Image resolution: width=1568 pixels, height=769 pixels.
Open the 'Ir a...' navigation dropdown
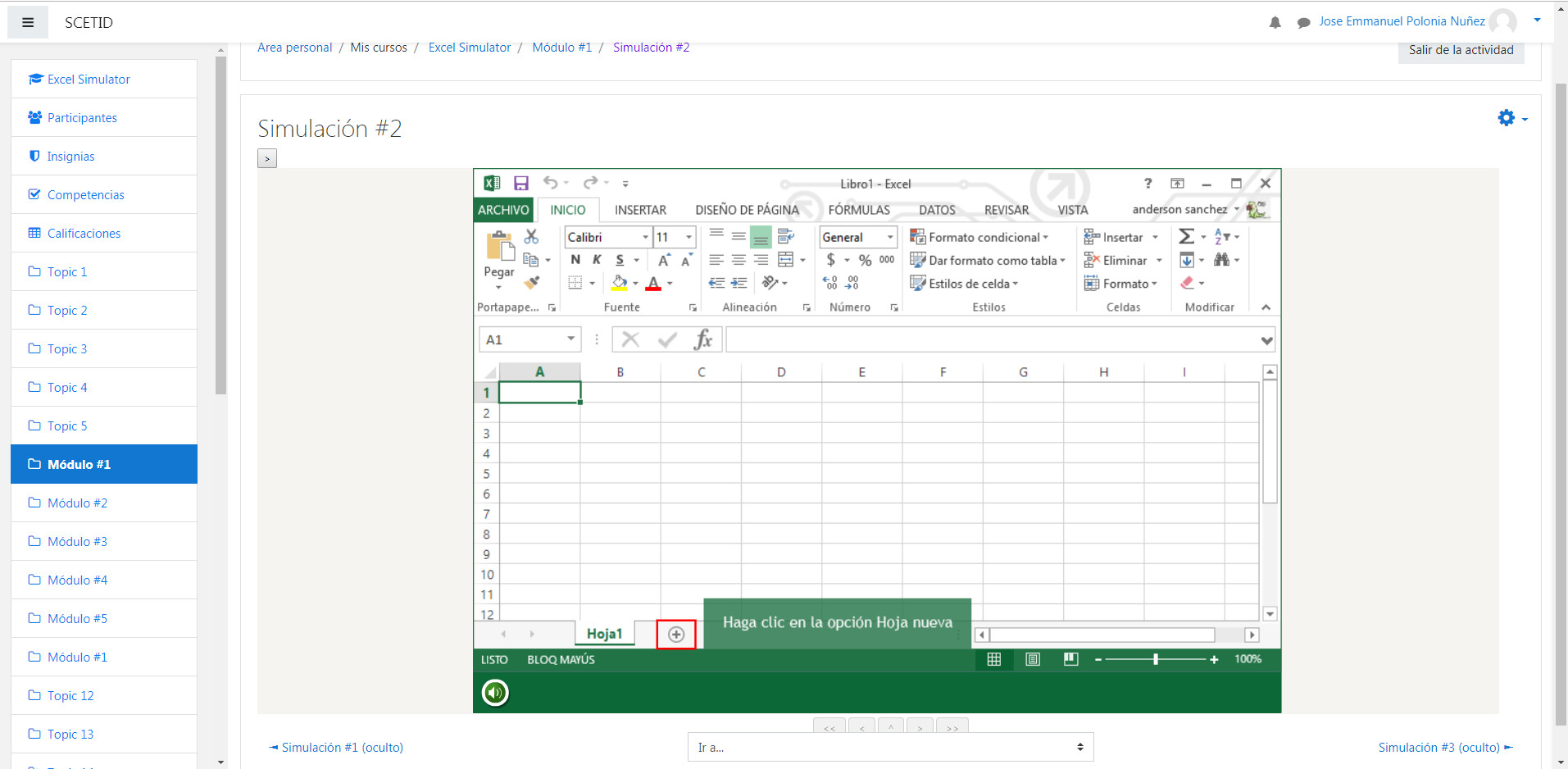(x=890, y=747)
